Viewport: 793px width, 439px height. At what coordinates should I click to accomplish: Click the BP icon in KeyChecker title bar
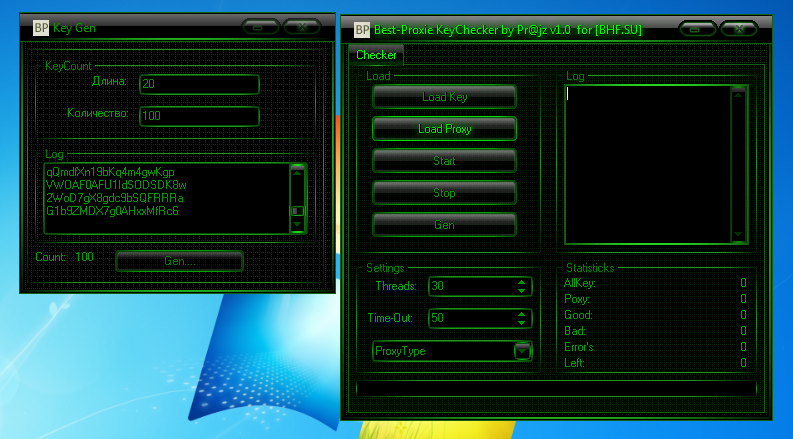[x=362, y=30]
